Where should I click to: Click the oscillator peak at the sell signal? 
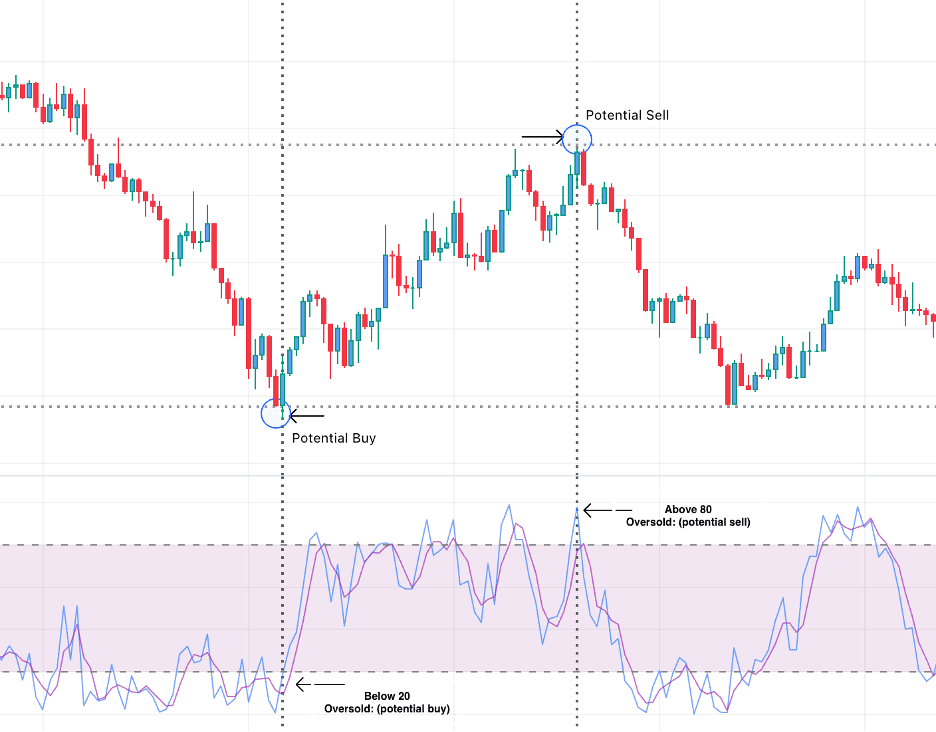point(577,509)
